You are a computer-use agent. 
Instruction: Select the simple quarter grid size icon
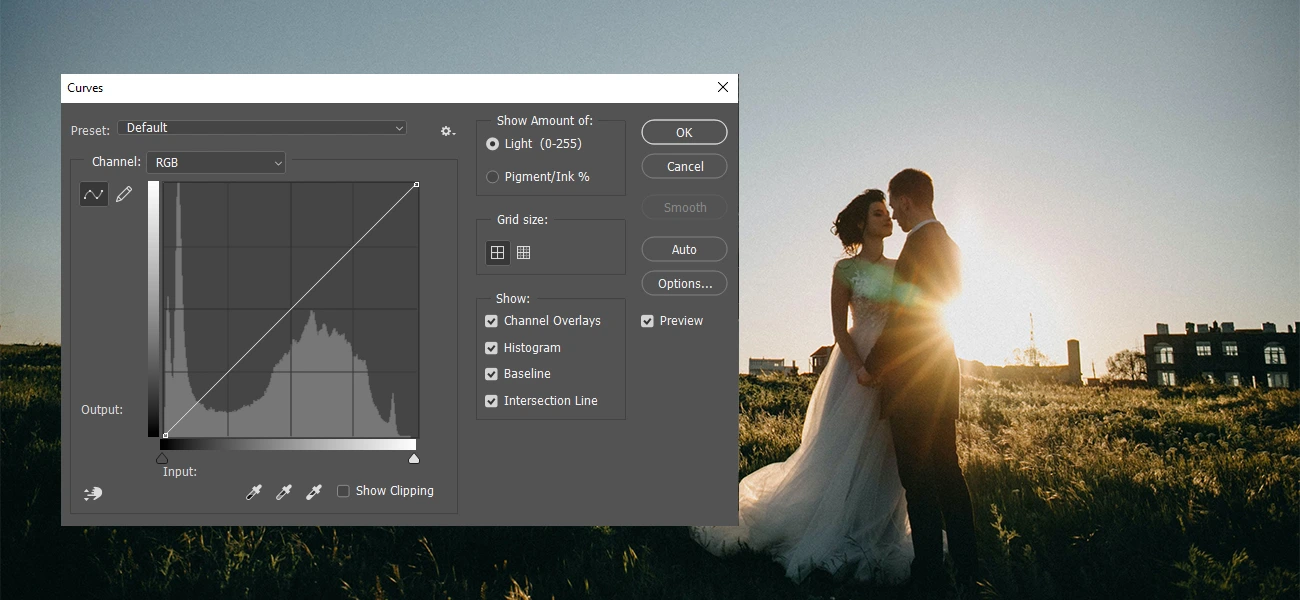click(x=497, y=253)
